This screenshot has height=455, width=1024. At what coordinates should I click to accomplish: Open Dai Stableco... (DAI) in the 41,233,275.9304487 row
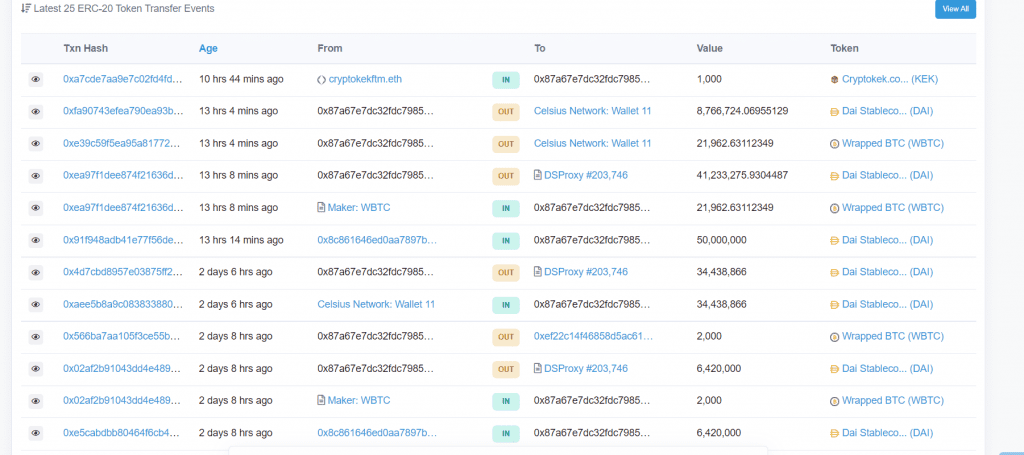[x=888, y=175]
